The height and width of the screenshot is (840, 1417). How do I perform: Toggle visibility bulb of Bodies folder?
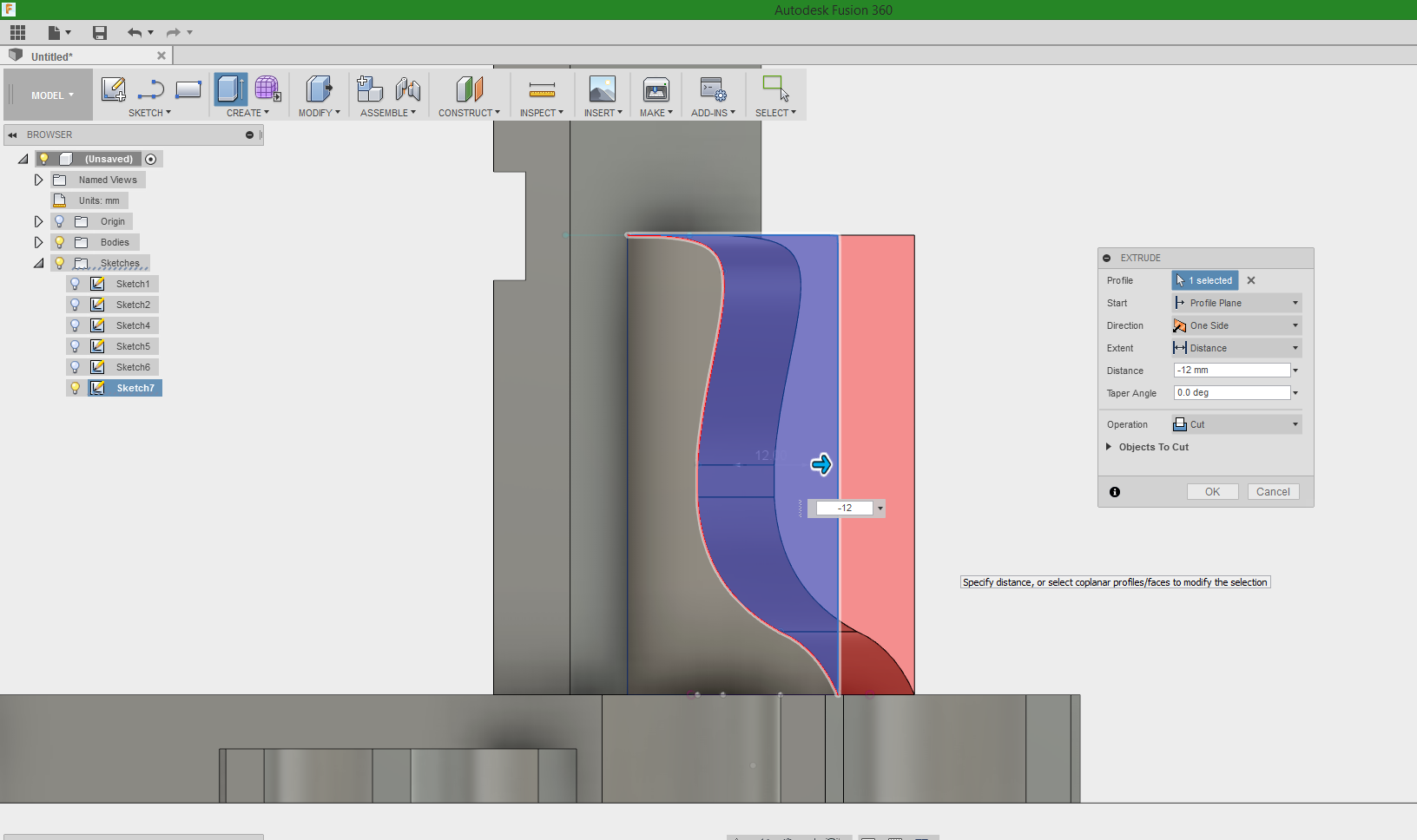[59, 242]
